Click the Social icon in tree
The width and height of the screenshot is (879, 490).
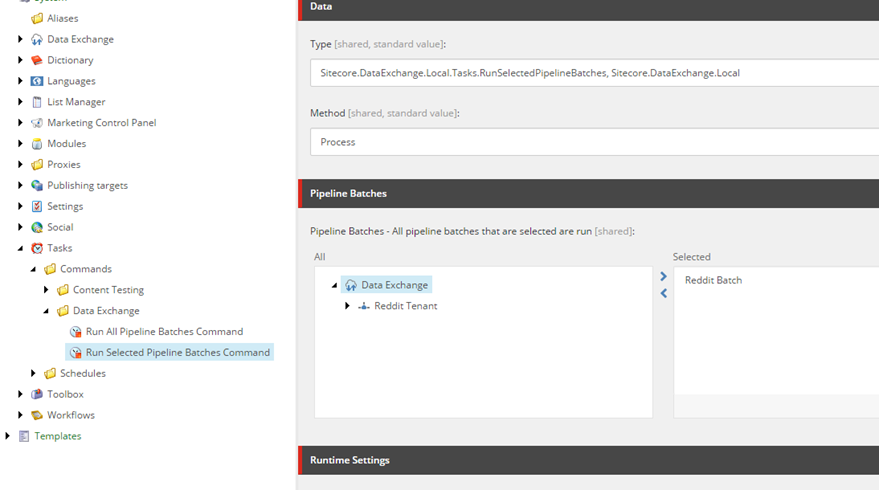coord(37,227)
